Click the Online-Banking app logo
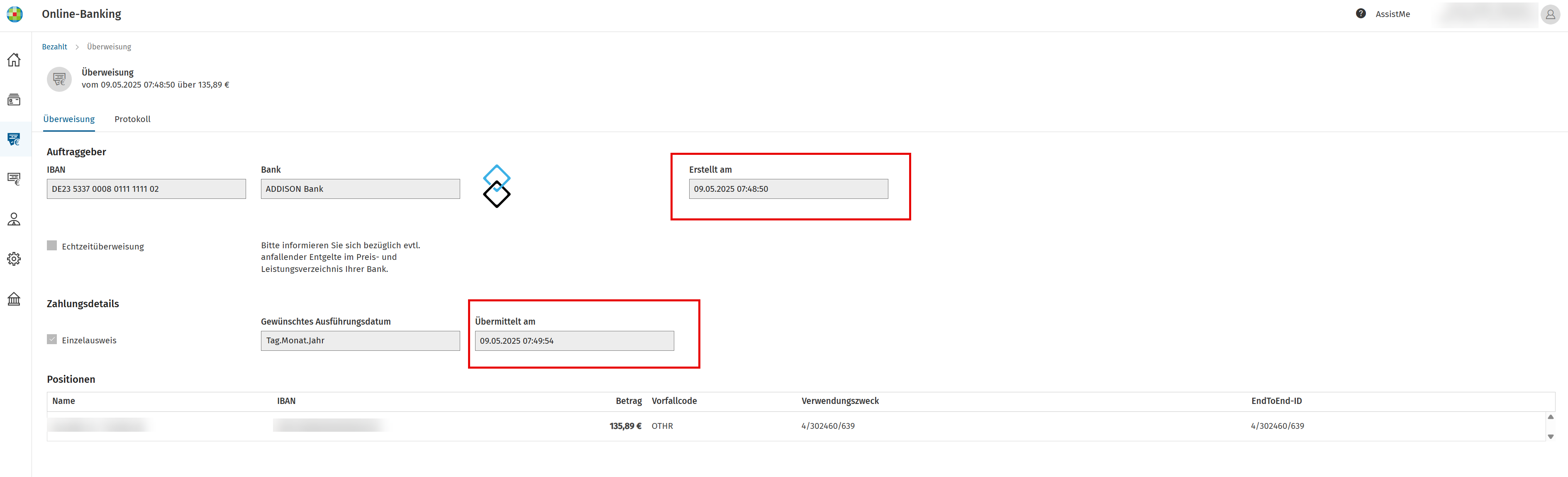 [x=15, y=14]
